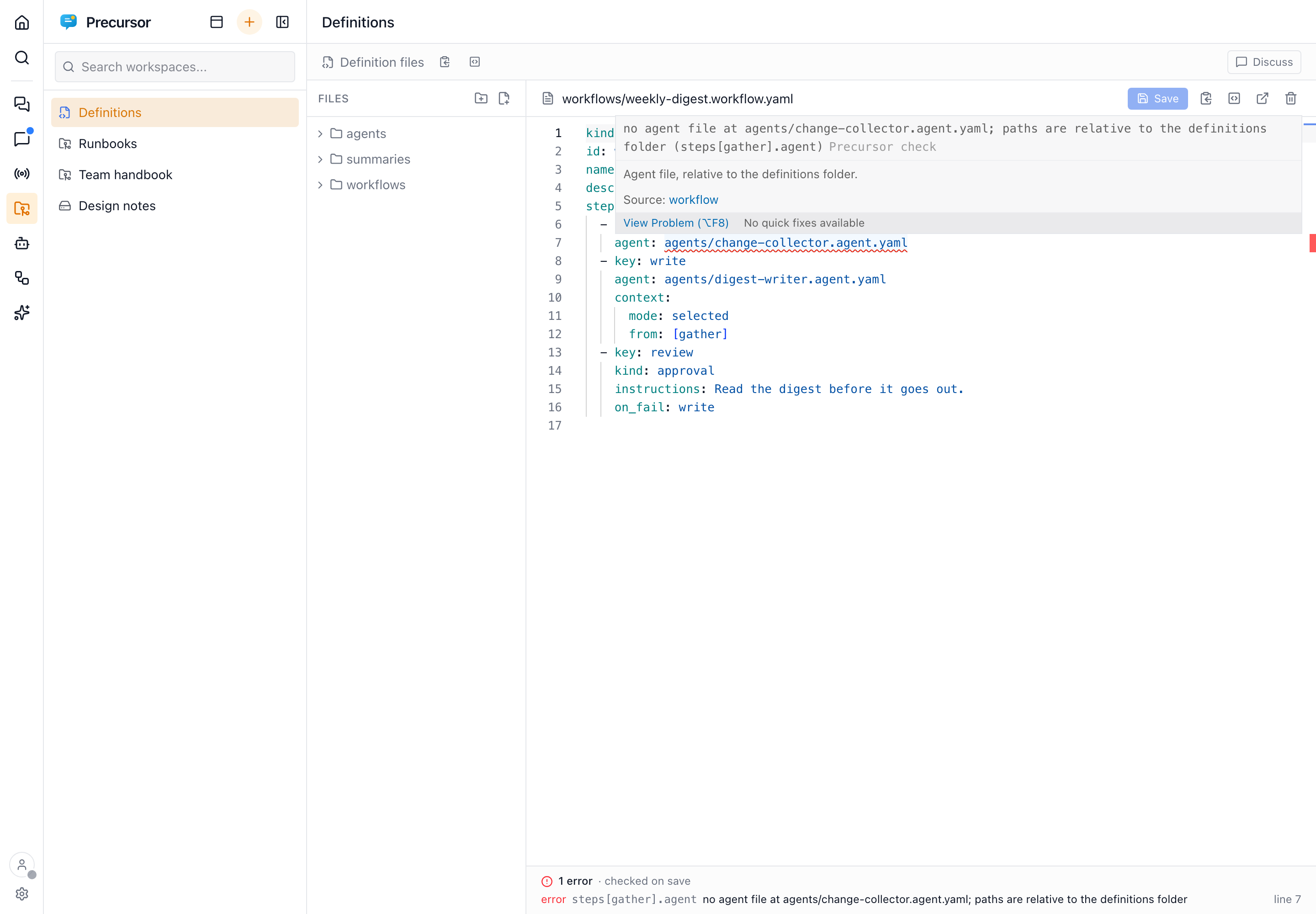Select the Design notes workspace item
1316x914 pixels.
coord(175,206)
